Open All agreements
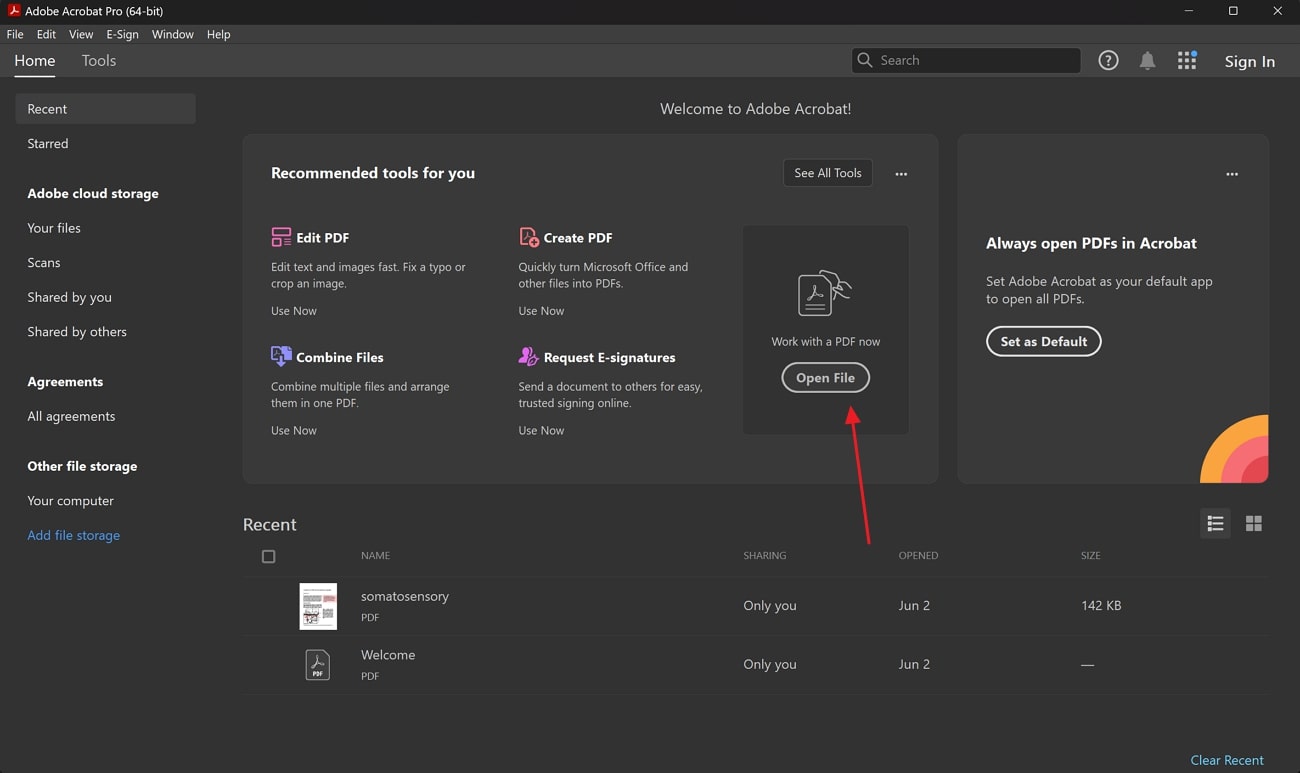The image size is (1300, 773). point(71,416)
